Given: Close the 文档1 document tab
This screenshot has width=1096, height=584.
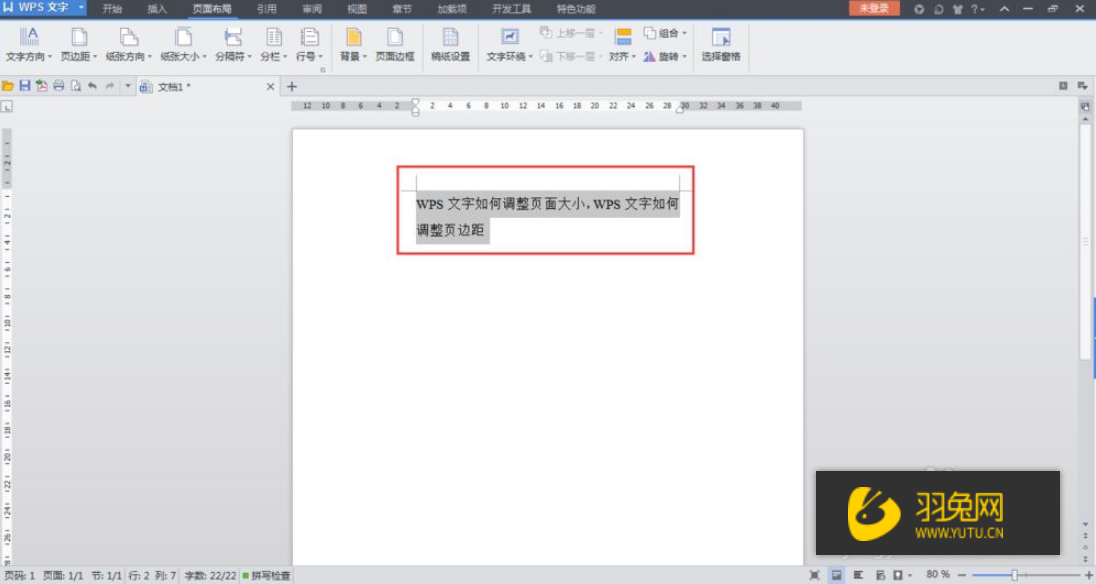Looking at the screenshot, I should click(x=271, y=87).
